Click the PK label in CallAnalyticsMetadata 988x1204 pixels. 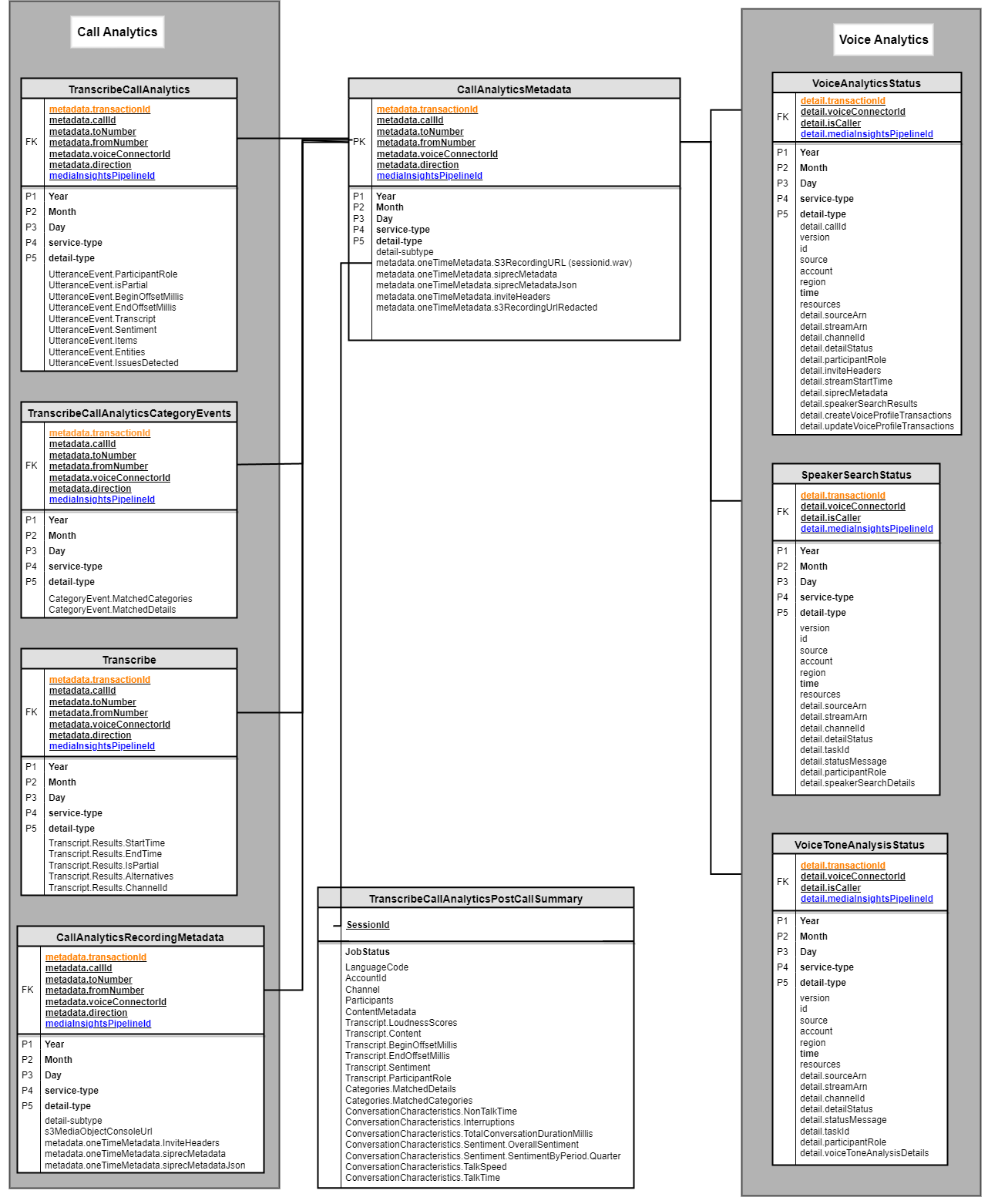click(359, 142)
